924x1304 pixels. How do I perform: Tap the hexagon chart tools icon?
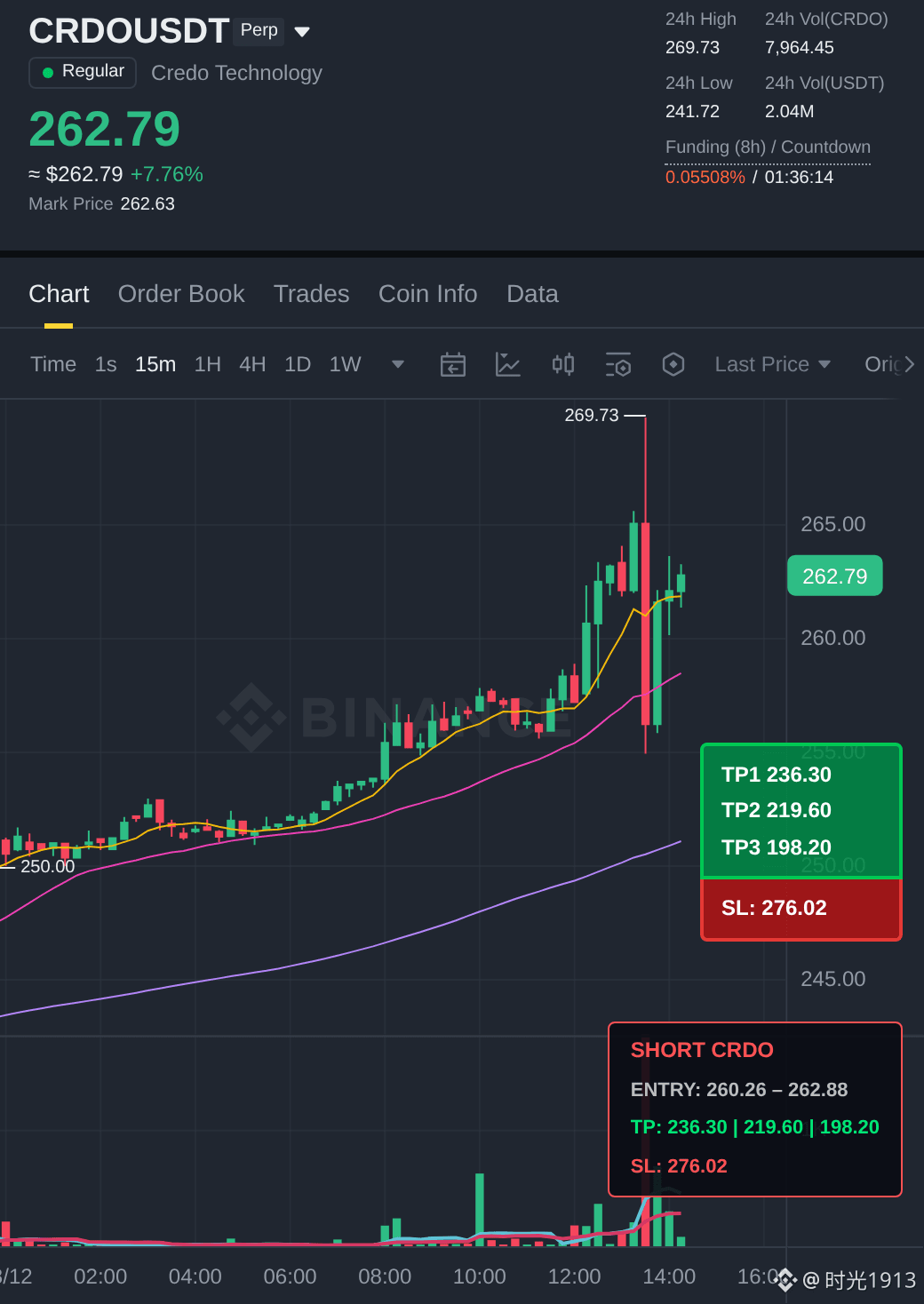[x=673, y=364]
